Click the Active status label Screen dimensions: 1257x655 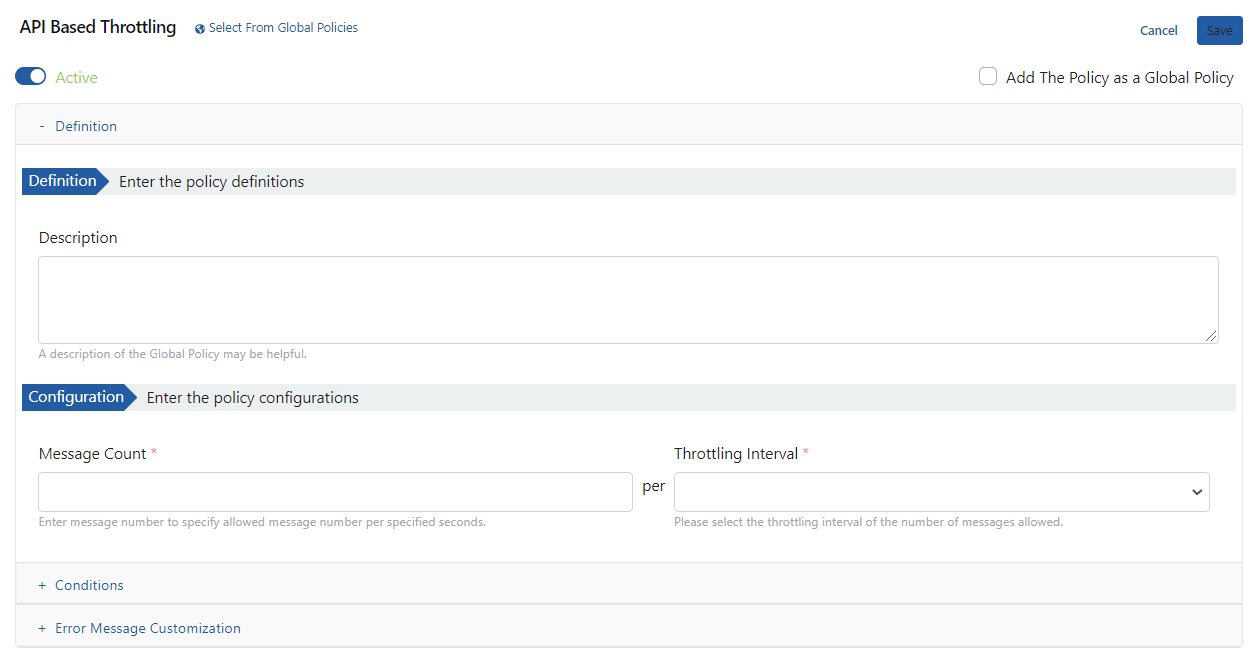77,78
